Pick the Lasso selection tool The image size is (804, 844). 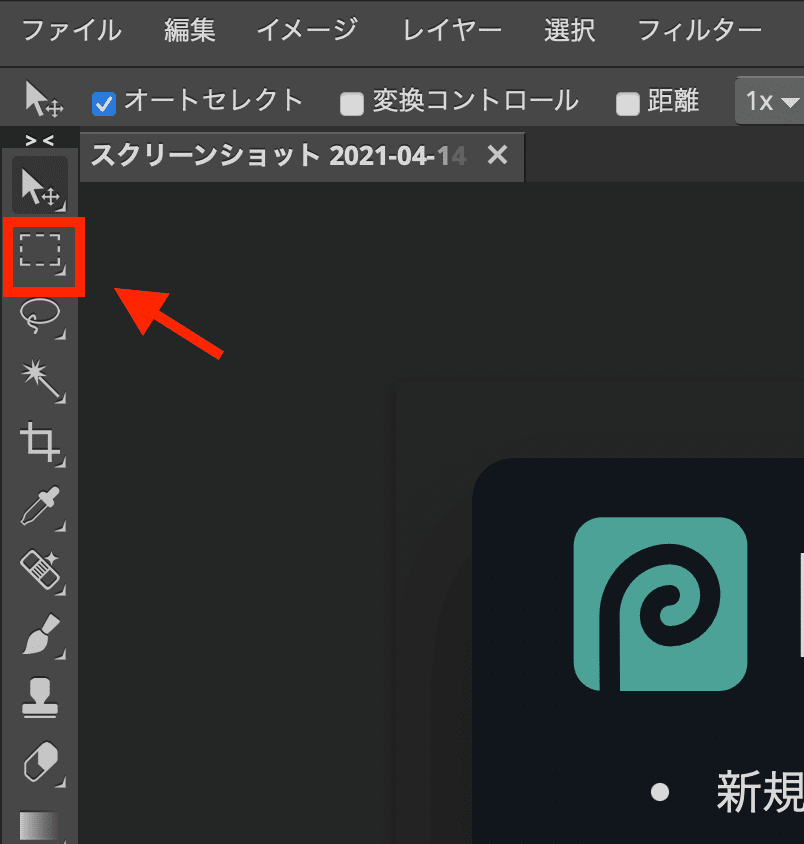pyautogui.click(x=41, y=316)
